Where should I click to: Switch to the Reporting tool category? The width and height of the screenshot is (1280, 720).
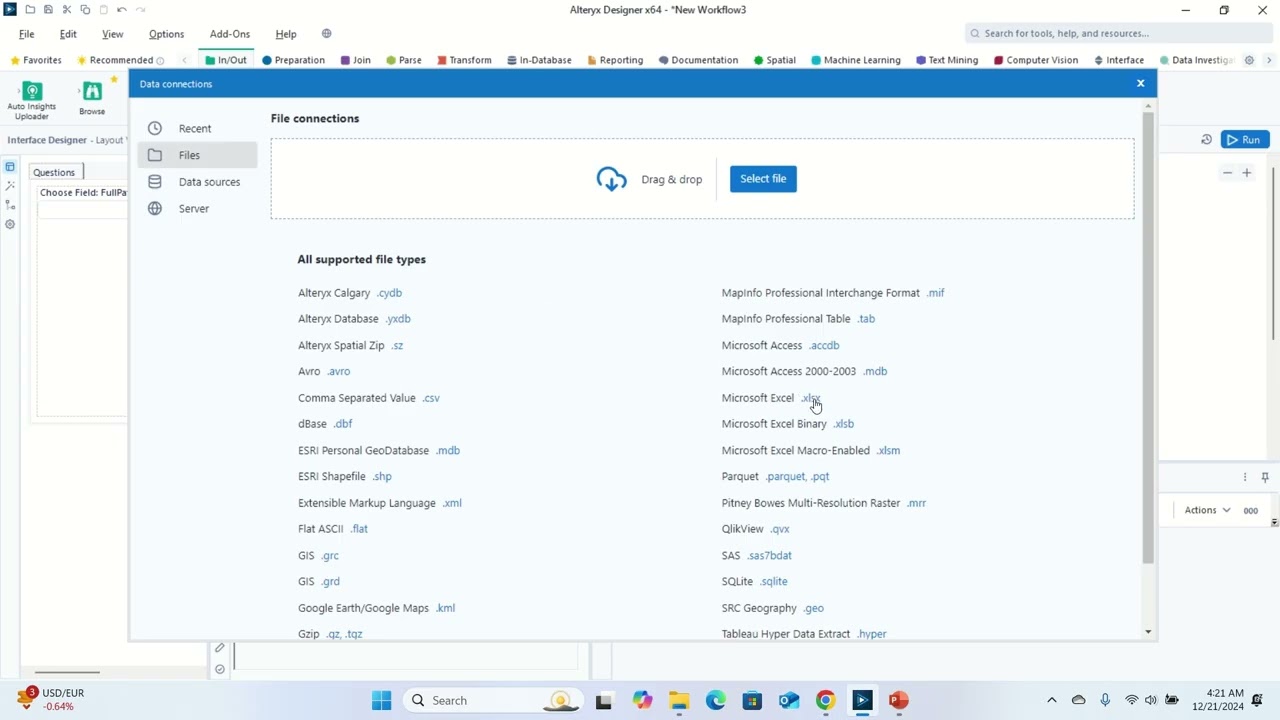[614, 60]
